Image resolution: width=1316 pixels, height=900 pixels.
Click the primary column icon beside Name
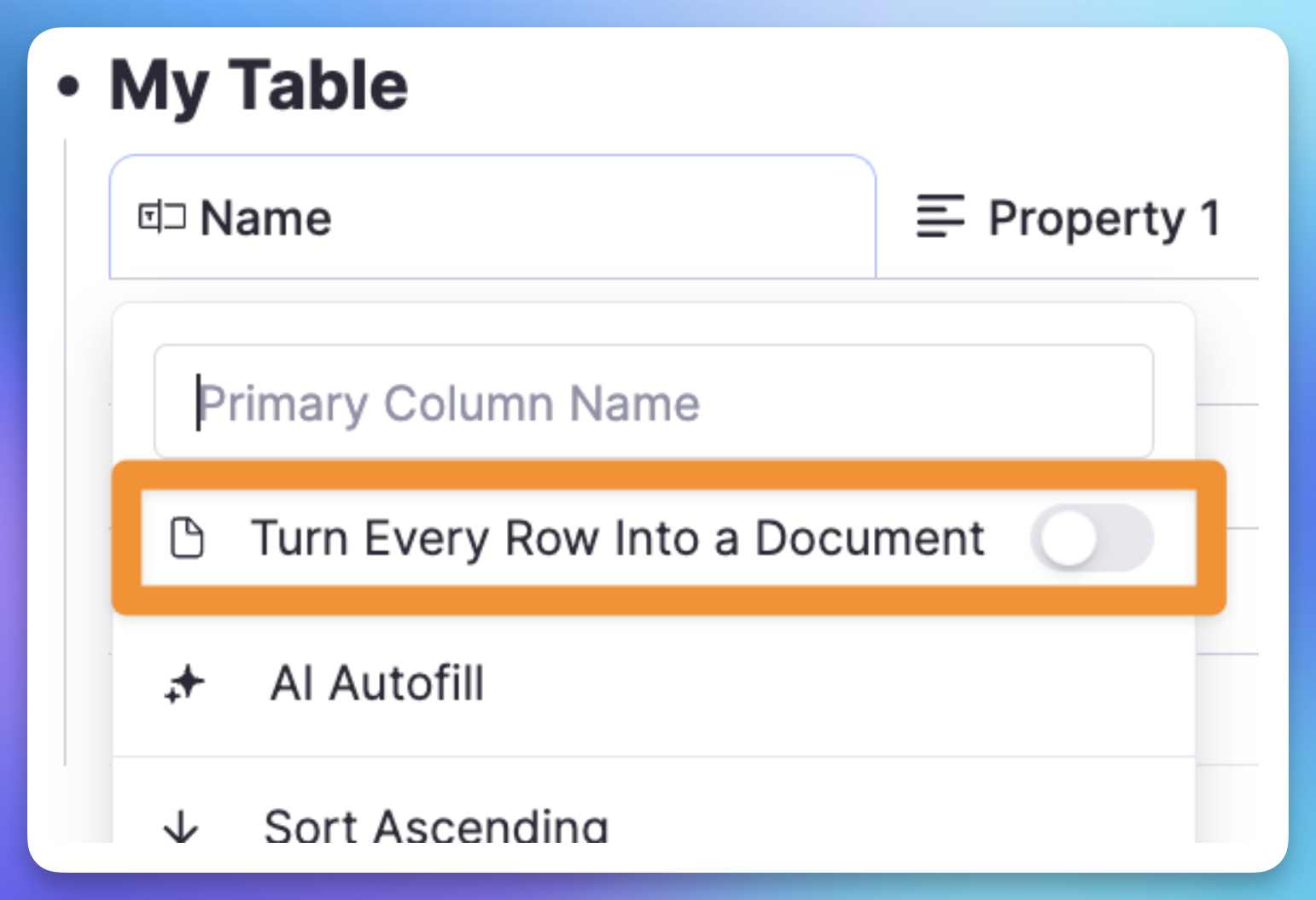tap(161, 218)
